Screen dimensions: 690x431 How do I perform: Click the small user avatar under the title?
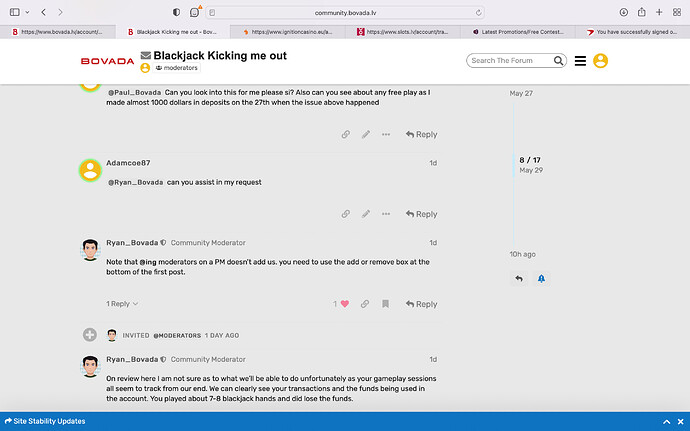145,68
